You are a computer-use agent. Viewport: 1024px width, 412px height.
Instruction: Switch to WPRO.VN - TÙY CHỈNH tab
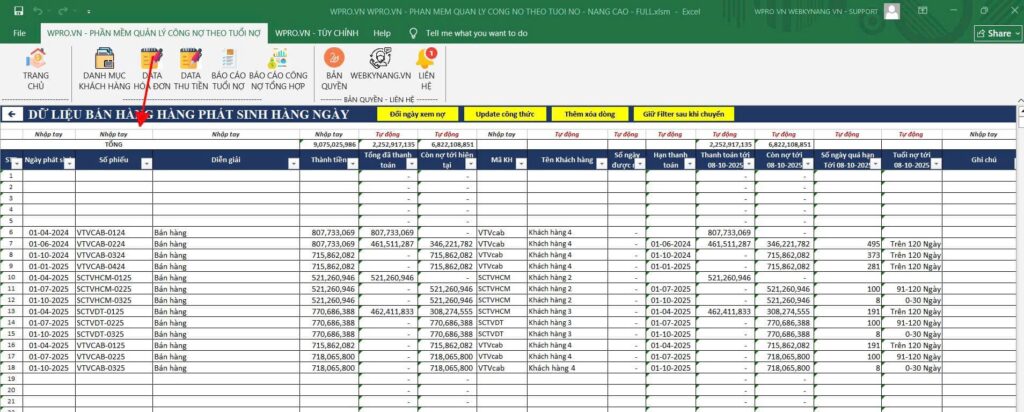pyautogui.click(x=317, y=32)
